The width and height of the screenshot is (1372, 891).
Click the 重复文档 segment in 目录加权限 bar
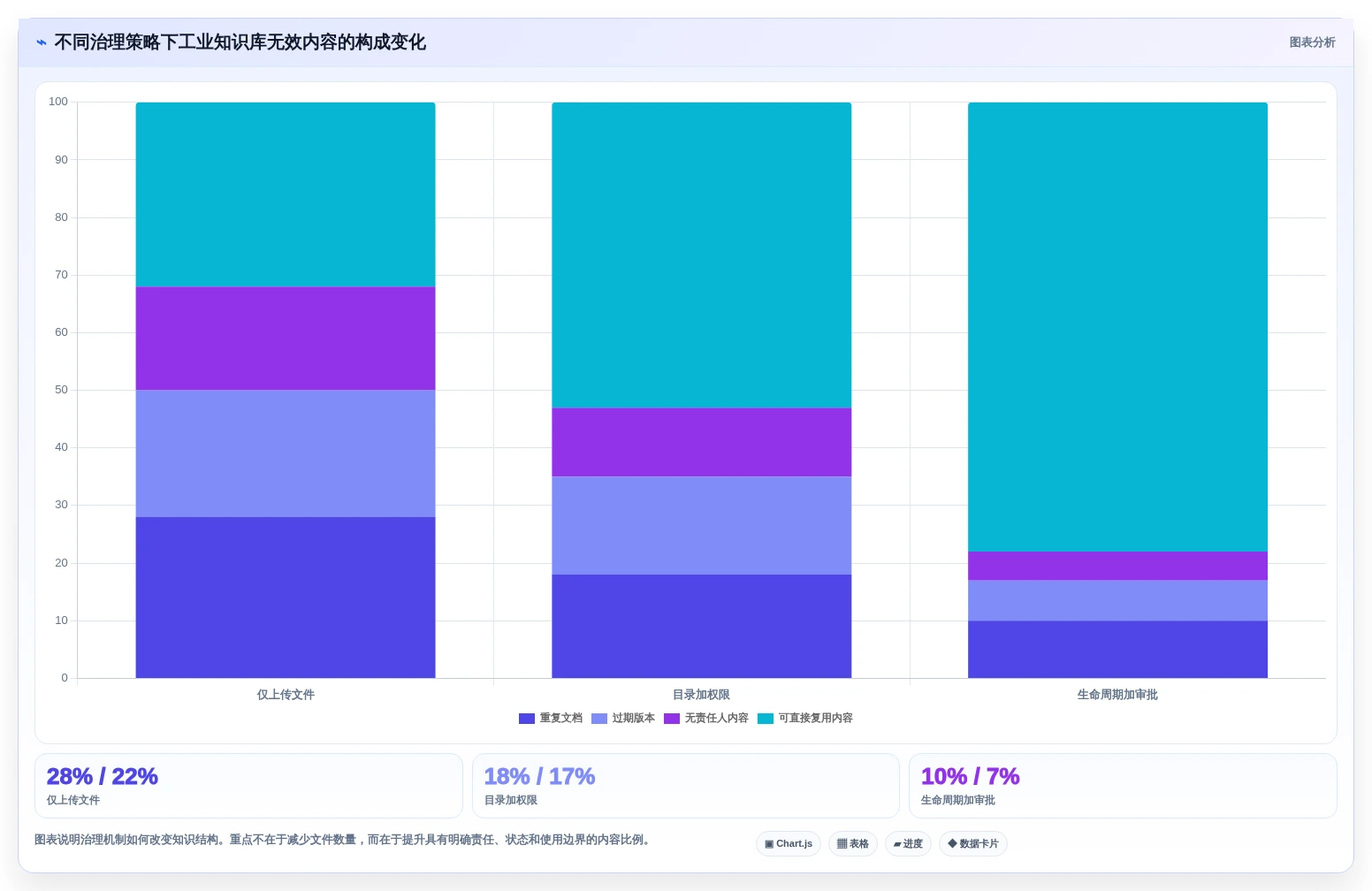coord(702,627)
